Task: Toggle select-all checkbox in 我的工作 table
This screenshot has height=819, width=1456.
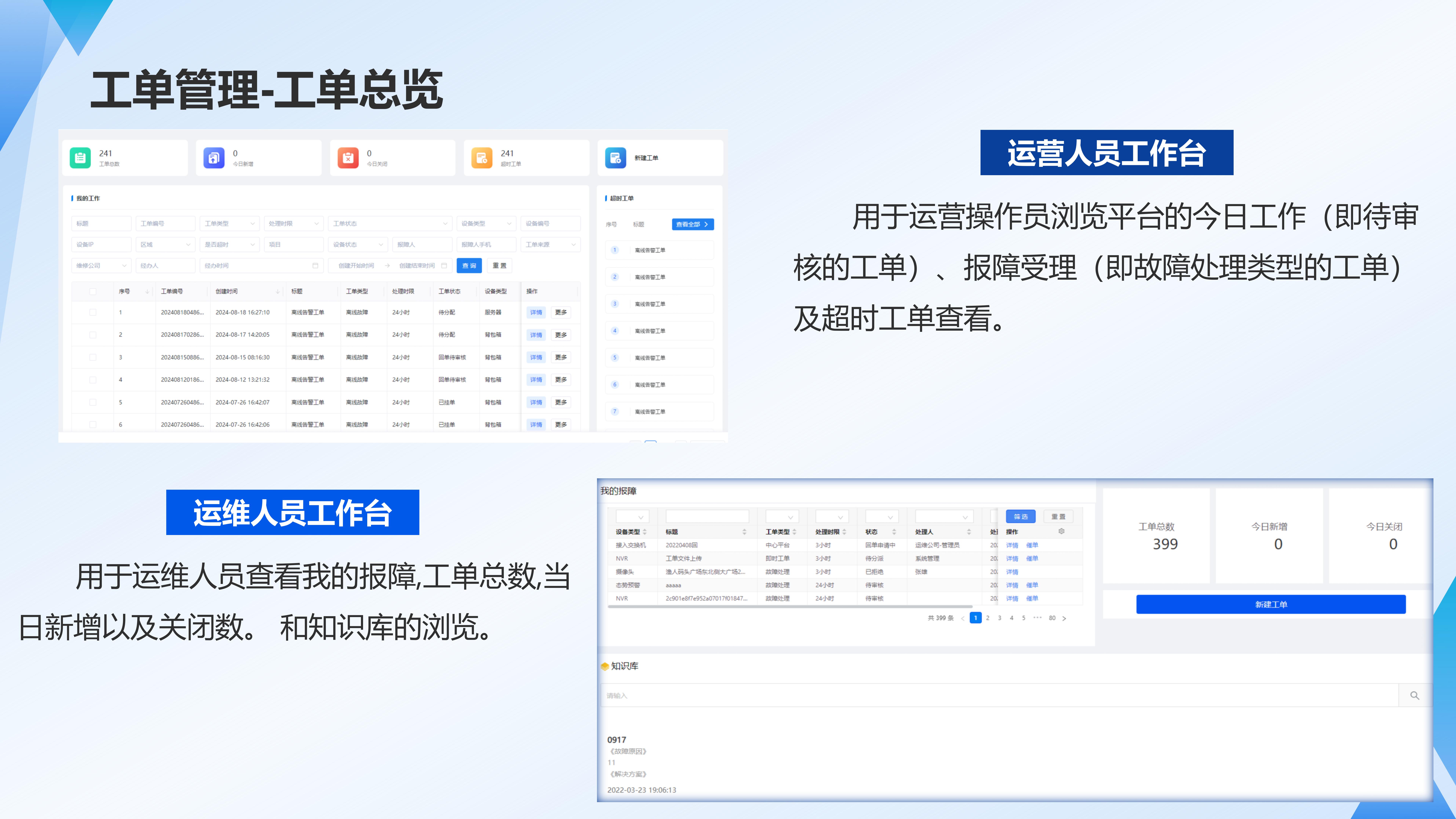Action: (x=93, y=292)
